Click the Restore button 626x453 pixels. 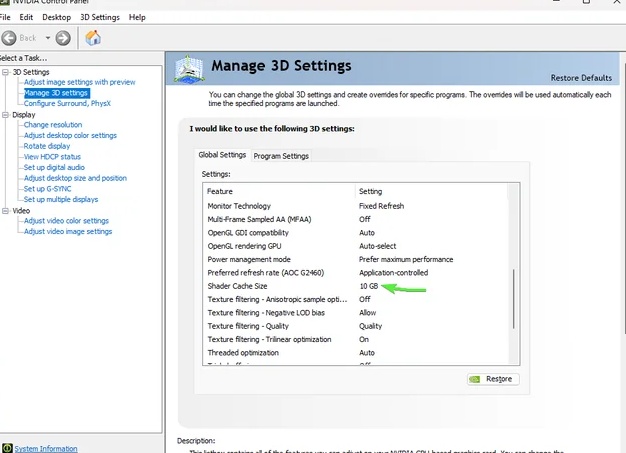click(493, 379)
